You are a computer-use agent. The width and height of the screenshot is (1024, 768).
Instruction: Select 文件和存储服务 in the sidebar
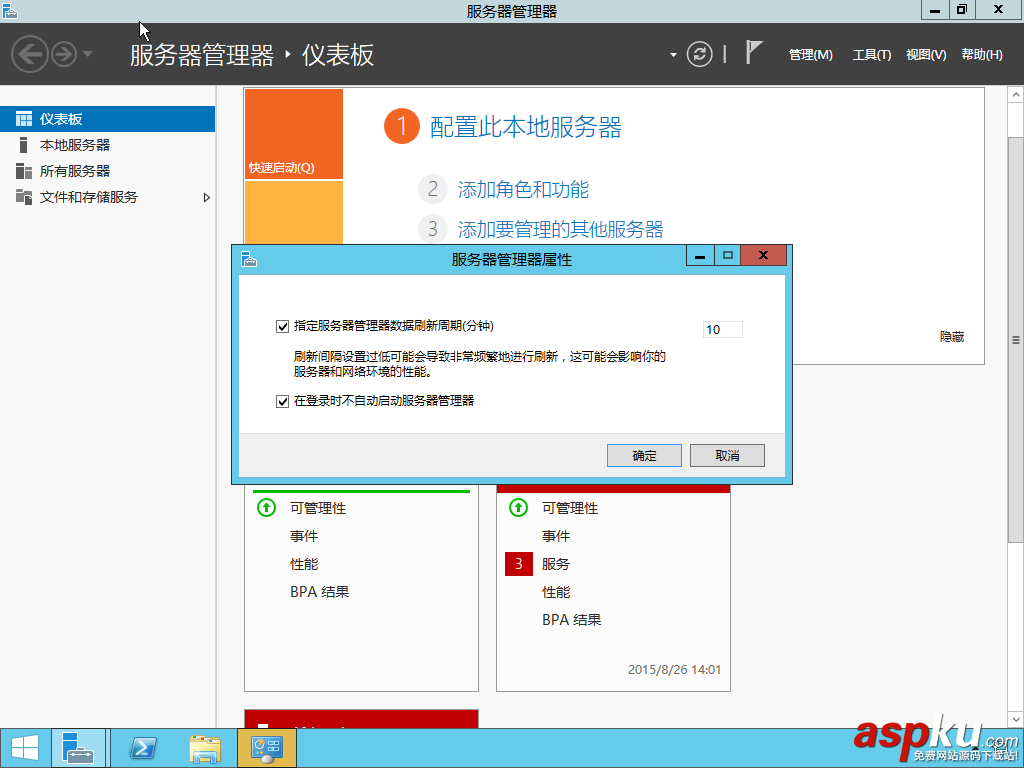(x=107, y=197)
